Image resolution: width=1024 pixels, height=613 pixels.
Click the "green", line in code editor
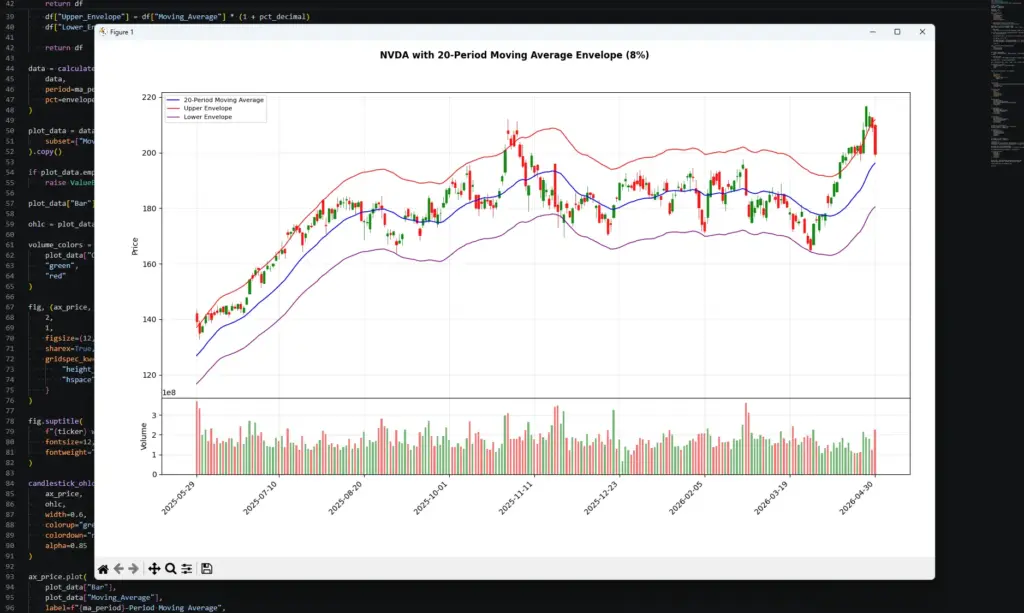[61, 266]
